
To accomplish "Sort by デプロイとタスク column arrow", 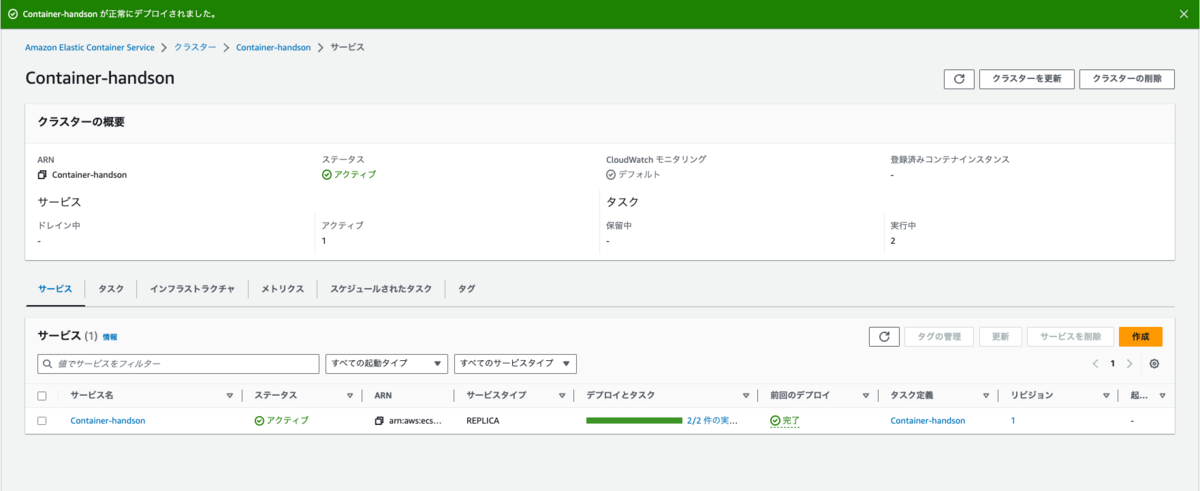I will pos(746,396).
